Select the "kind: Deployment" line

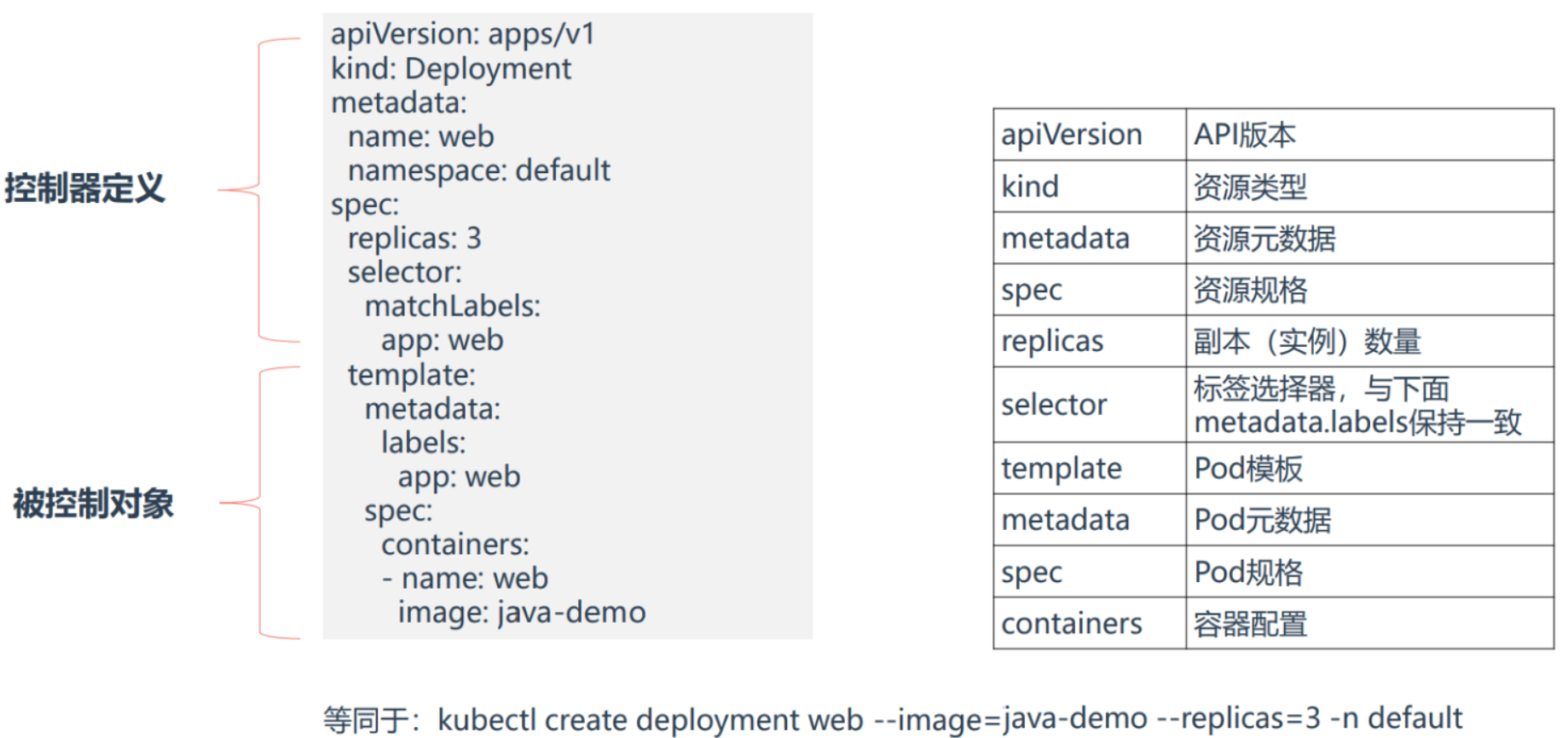(451, 68)
